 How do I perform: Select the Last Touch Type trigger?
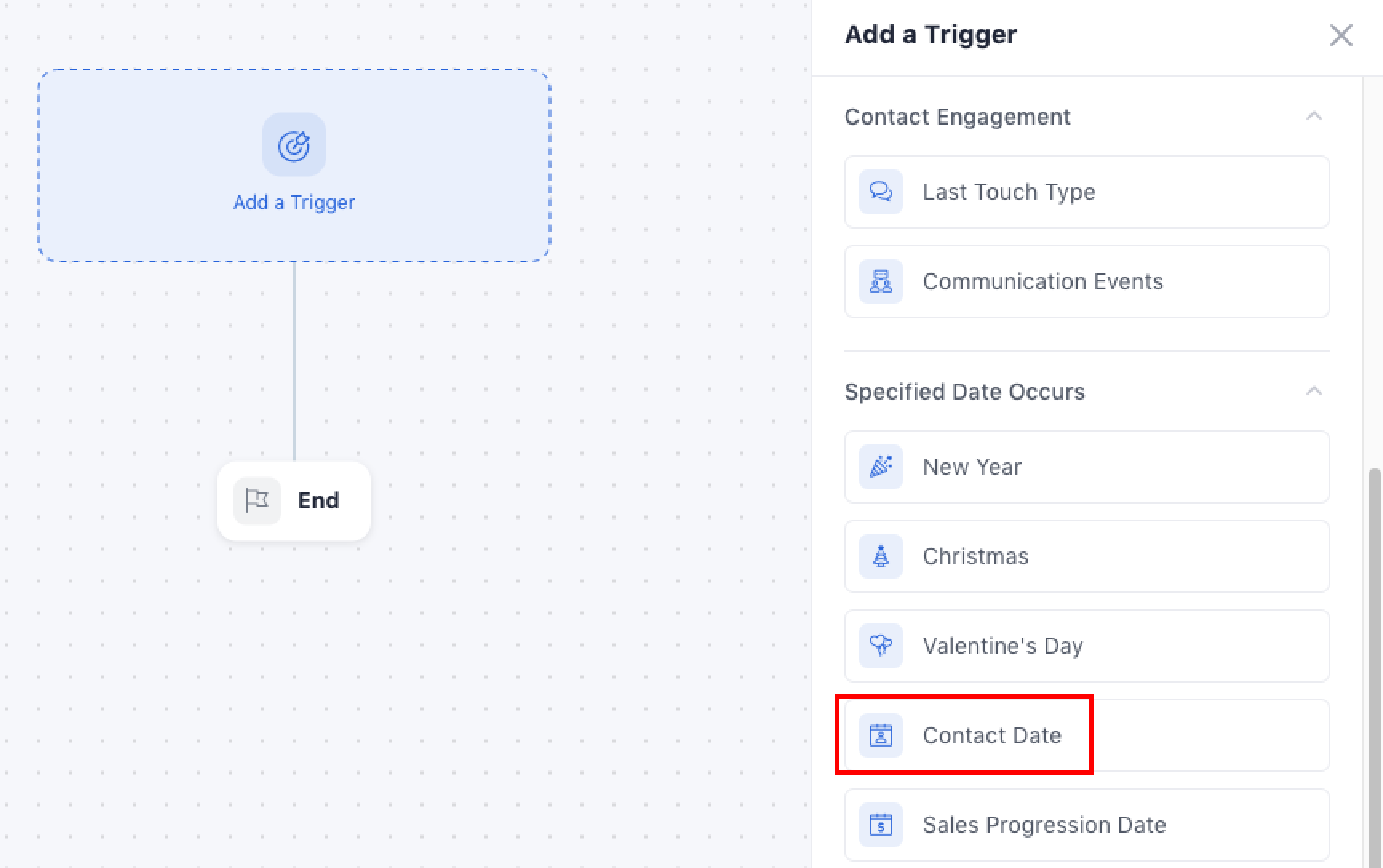pos(1009,192)
